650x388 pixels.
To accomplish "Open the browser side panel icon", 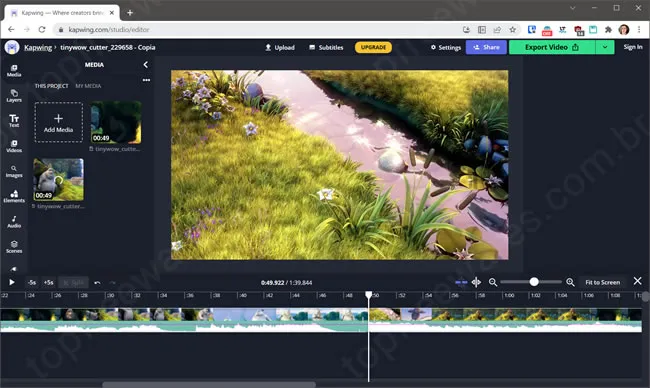I will (482, 29).
